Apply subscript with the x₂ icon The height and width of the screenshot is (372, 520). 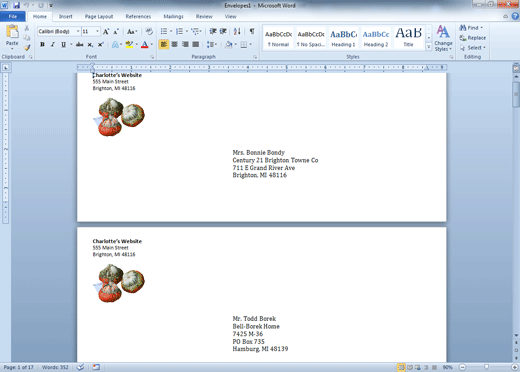click(x=90, y=44)
